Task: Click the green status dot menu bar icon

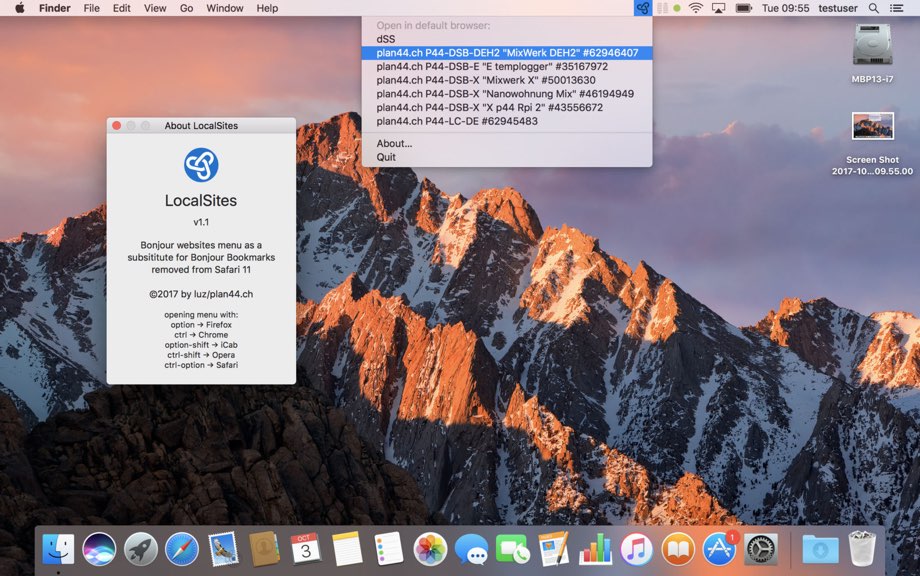Action: tap(677, 8)
